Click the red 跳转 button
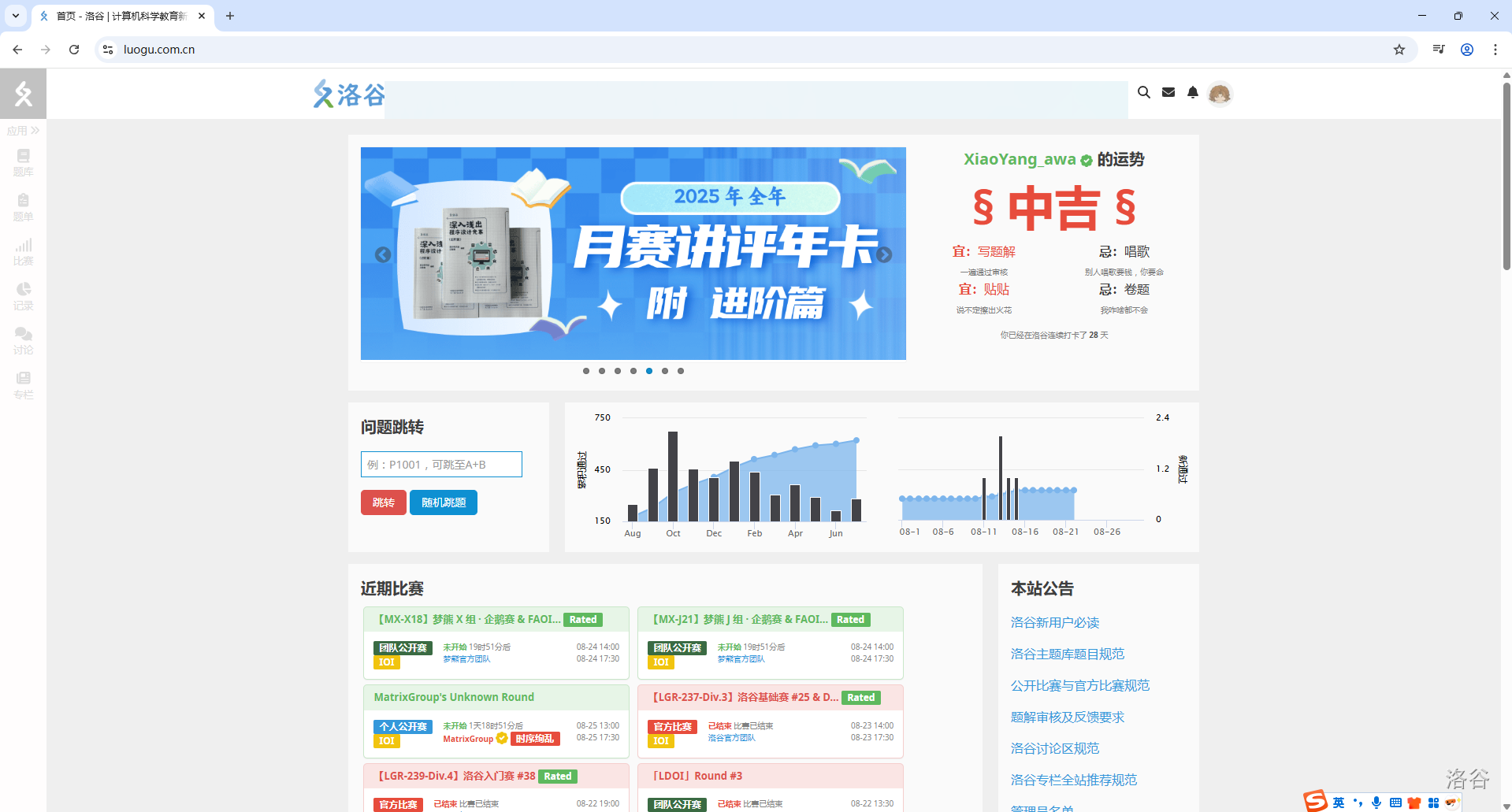 (x=383, y=502)
